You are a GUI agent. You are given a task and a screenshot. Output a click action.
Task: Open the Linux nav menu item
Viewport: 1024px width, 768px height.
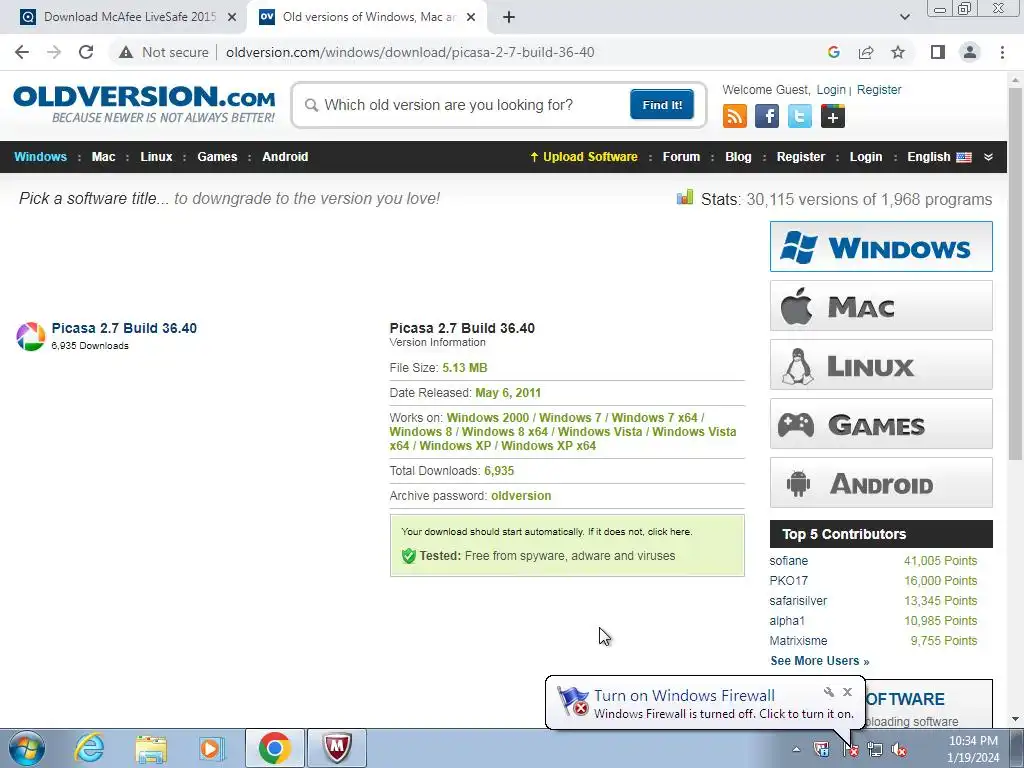pos(156,157)
